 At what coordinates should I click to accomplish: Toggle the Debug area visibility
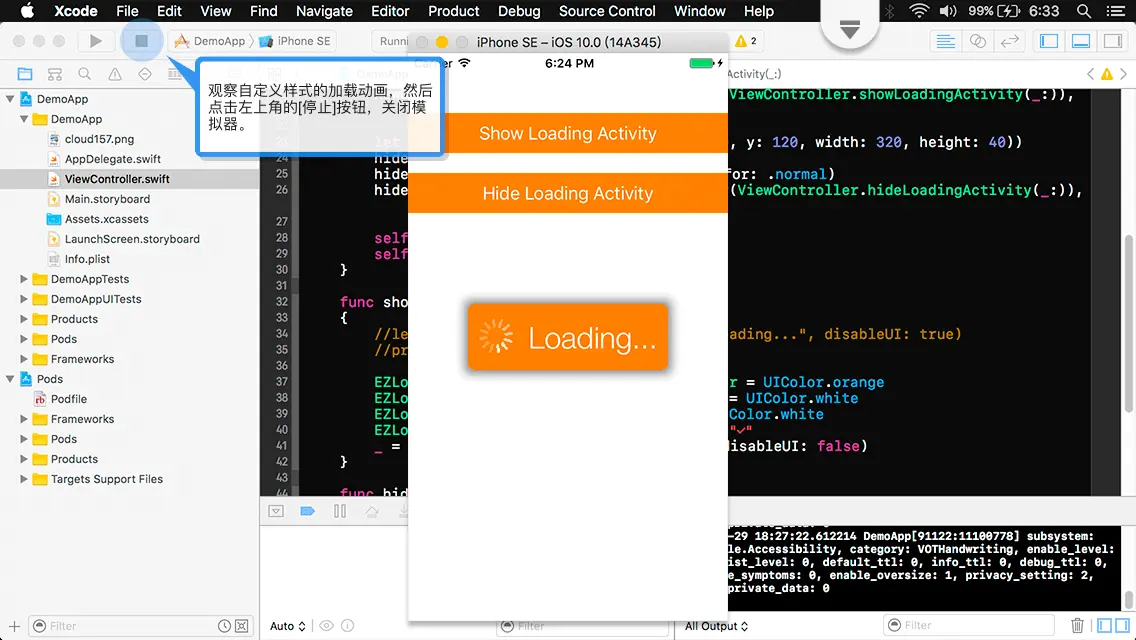1081,41
